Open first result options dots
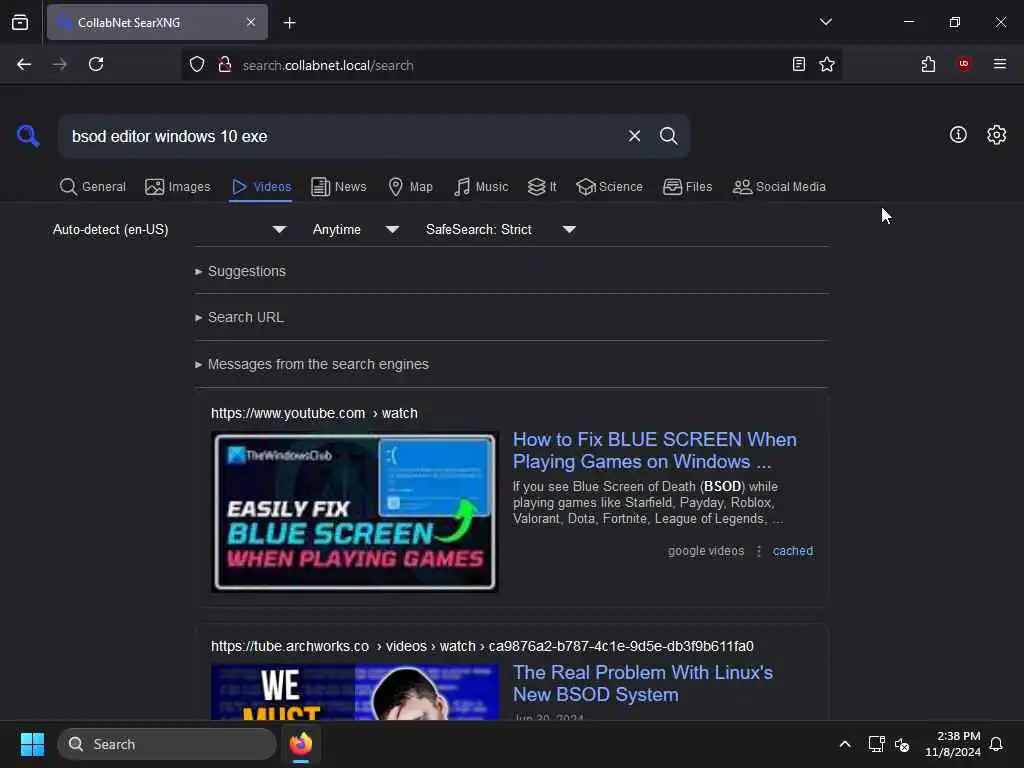1024x768 pixels. (758, 551)
